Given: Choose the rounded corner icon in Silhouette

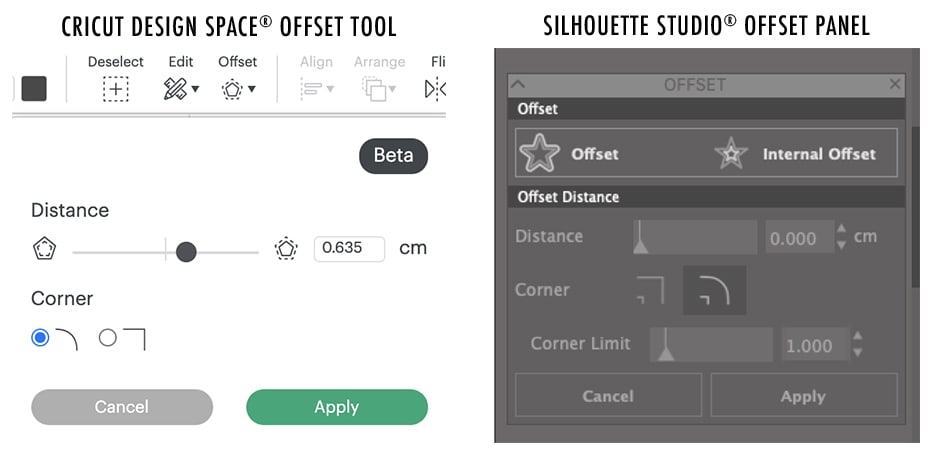Looking at the screenshot, I should [714, 291].
